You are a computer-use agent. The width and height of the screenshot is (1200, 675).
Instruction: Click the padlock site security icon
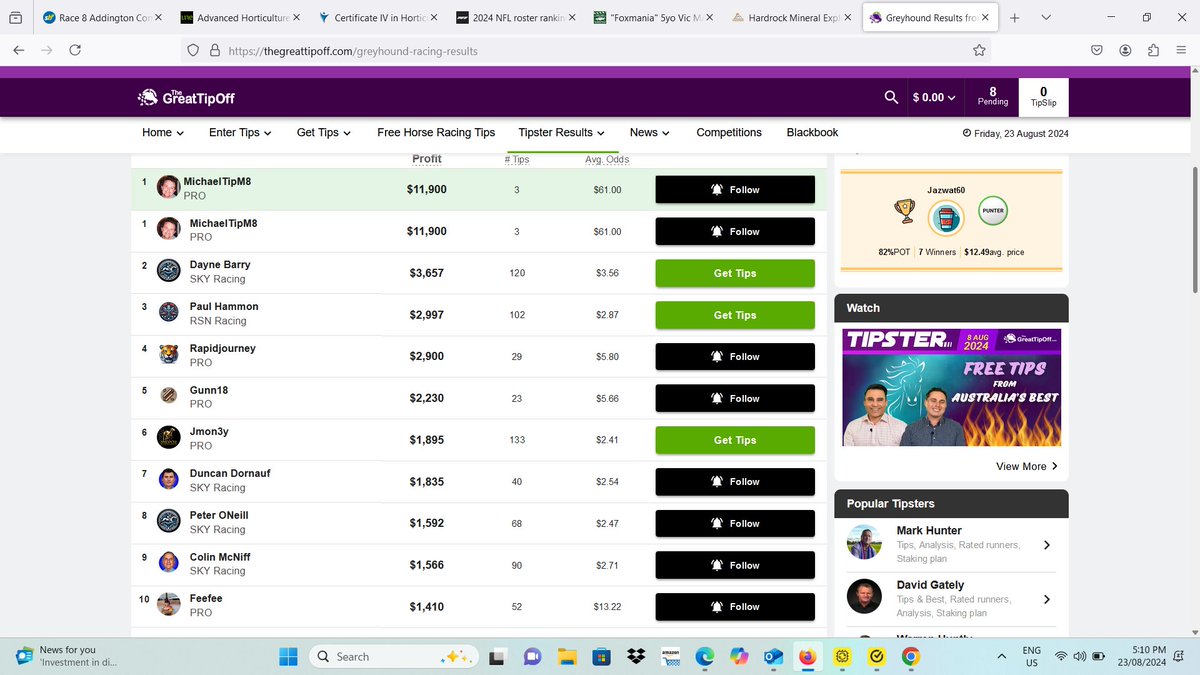point(214,50)
